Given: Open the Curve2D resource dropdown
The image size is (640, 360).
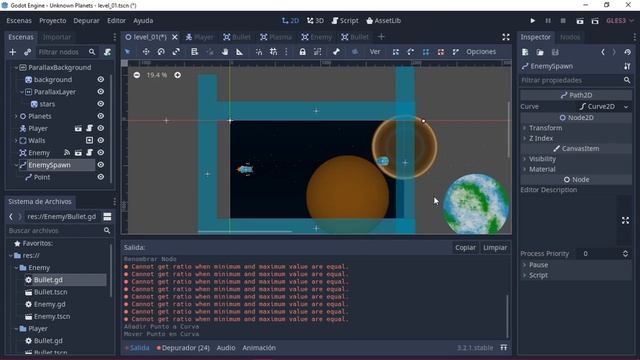Looking at the screenshot, I should pyautogui.click(x=604, y=107).
